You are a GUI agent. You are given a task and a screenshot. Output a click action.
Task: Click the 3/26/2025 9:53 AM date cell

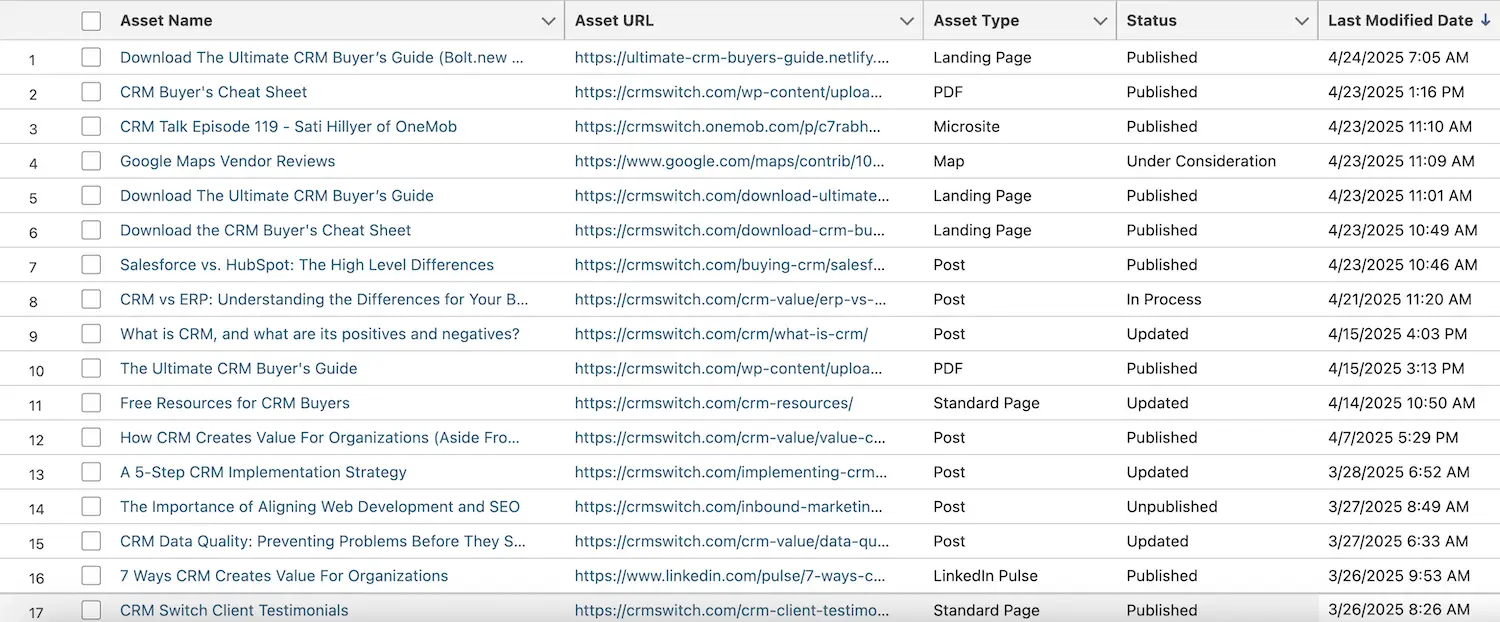tap(1399, 576)
